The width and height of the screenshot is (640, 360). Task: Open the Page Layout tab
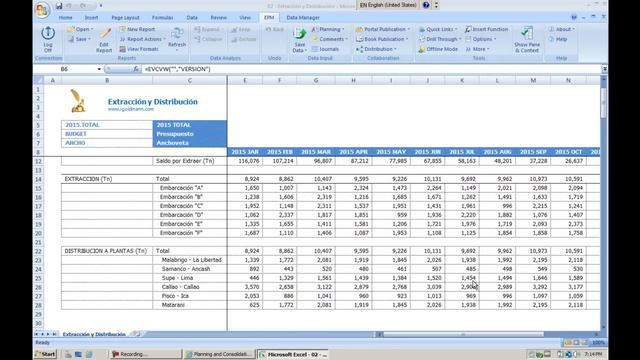125,18
